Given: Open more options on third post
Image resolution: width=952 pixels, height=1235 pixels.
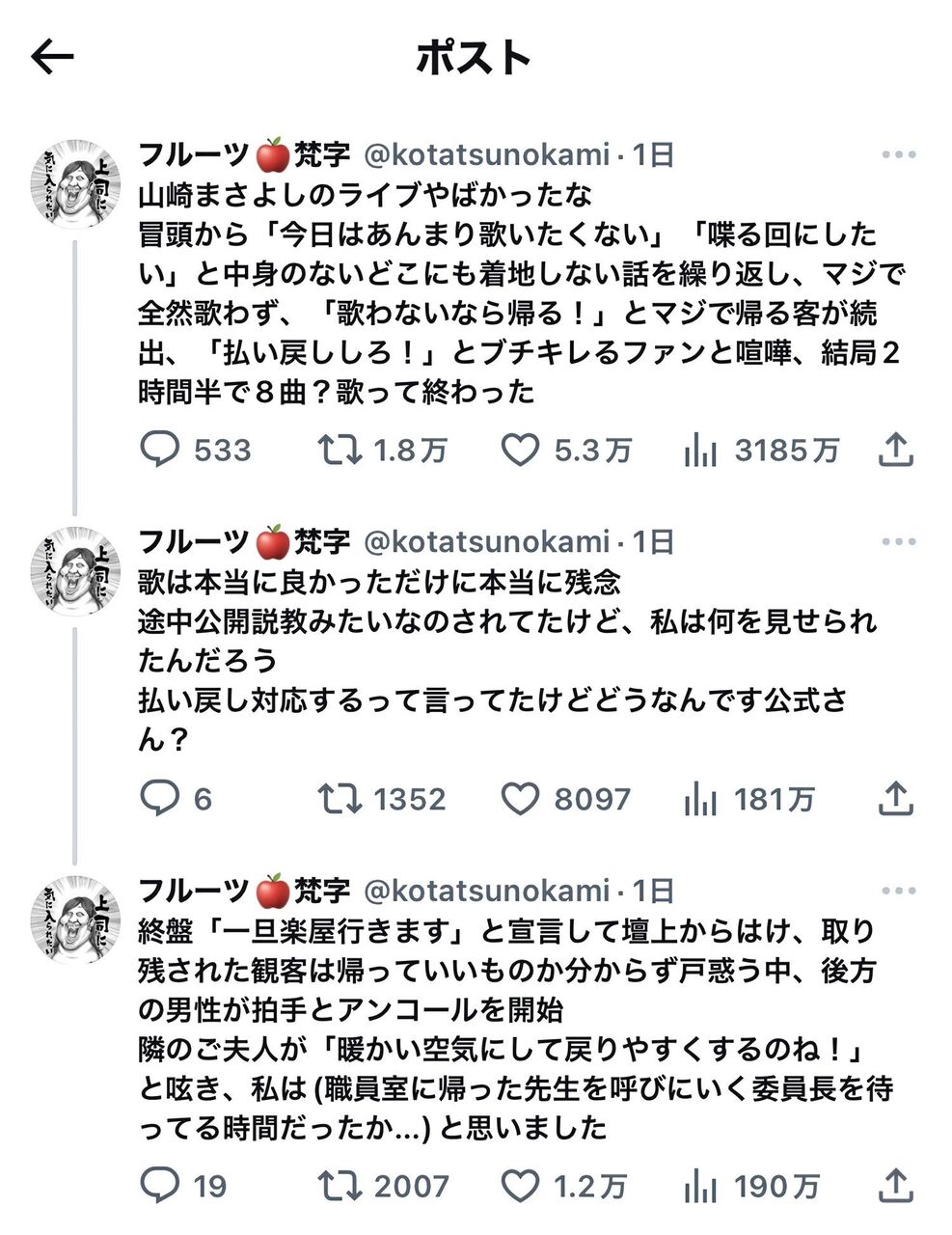Looking at the screenshot, I should (898, 891).
